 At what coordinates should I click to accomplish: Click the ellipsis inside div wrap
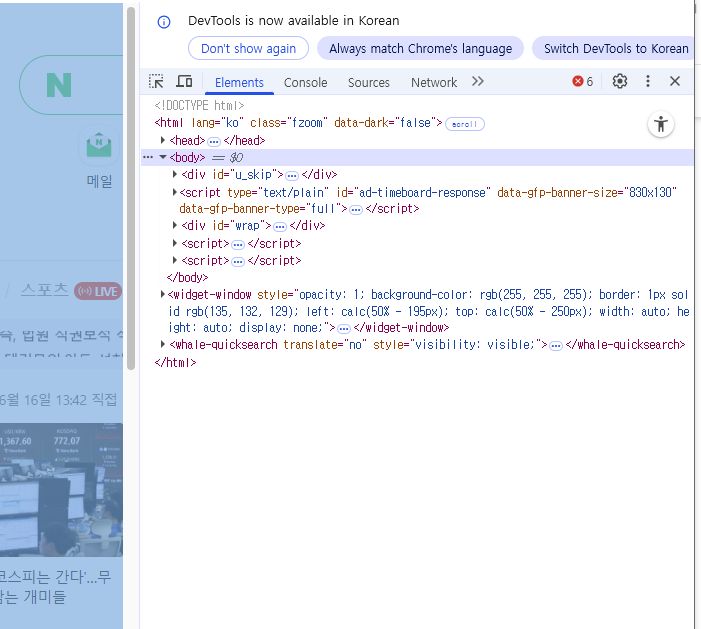(280, 227)
